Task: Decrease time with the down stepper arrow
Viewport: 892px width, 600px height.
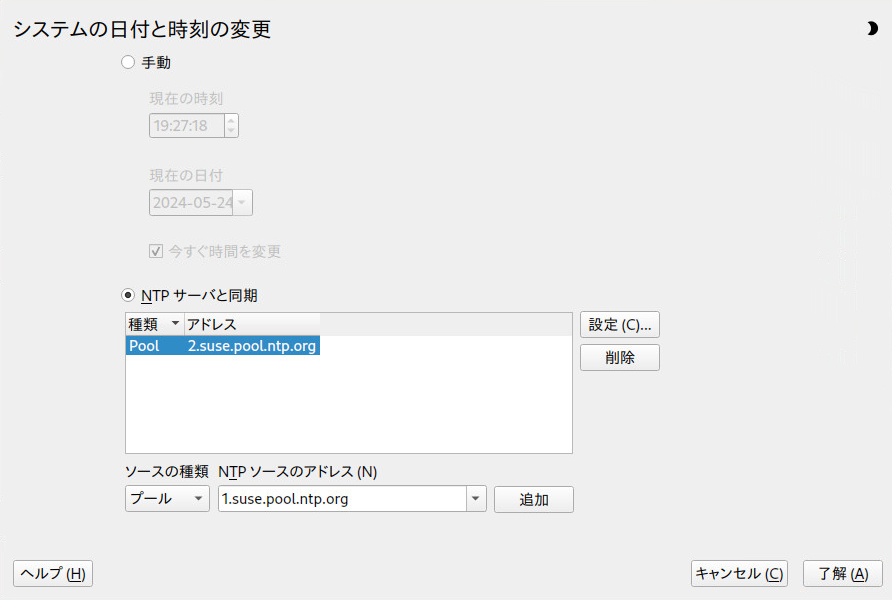Action: tap(231, 131)
